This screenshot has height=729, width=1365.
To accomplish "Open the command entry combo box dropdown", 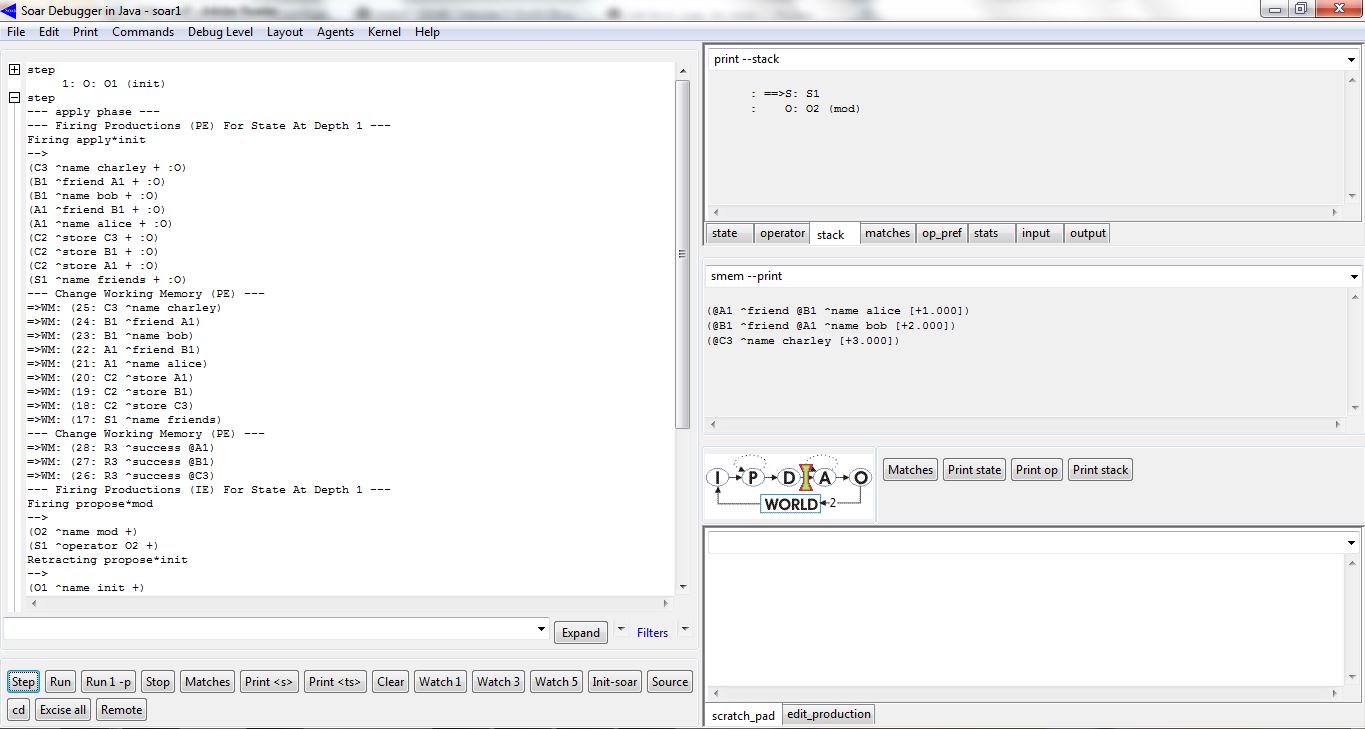I will 541,630.
